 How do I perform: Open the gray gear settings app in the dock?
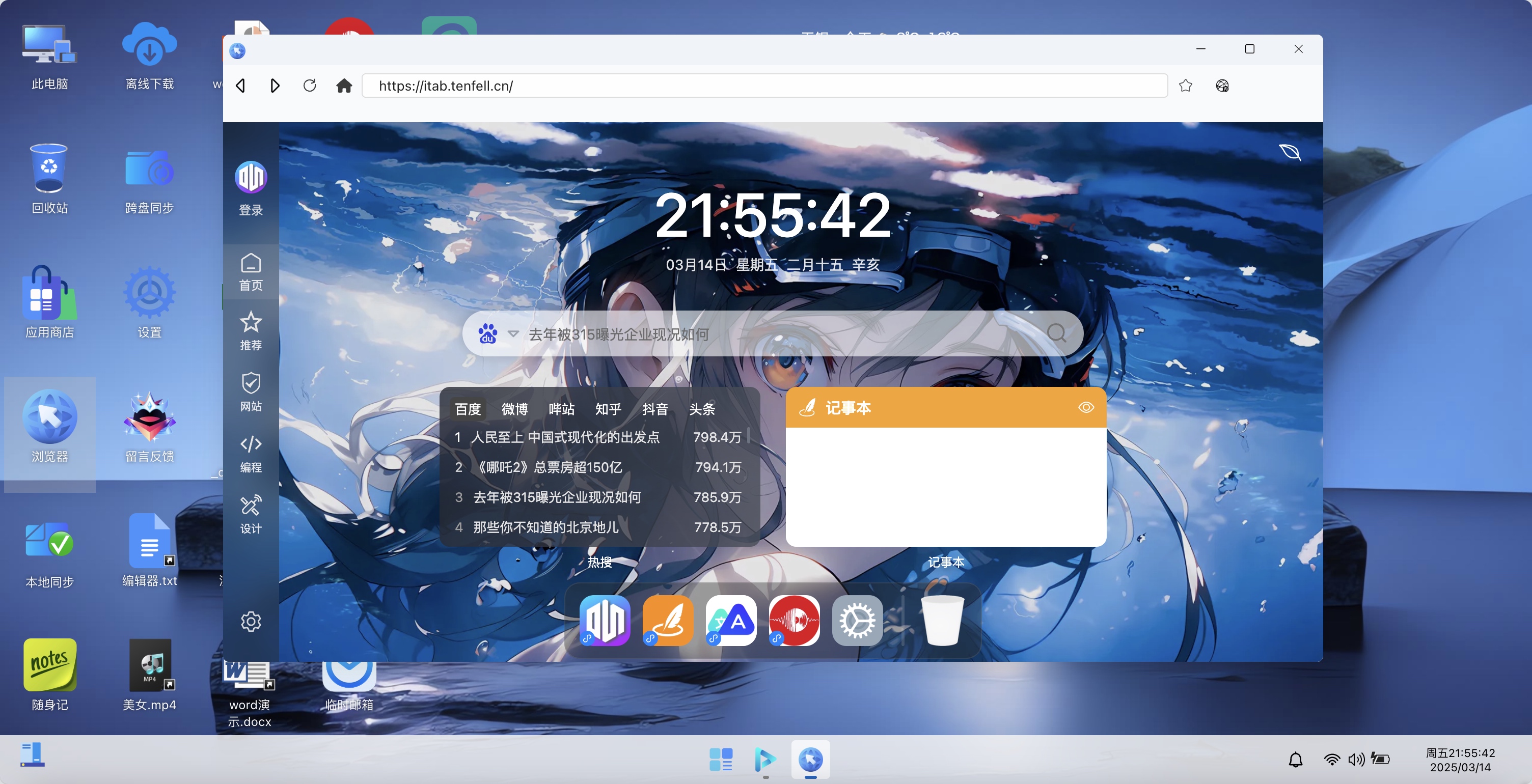click(x=857, y=621)
